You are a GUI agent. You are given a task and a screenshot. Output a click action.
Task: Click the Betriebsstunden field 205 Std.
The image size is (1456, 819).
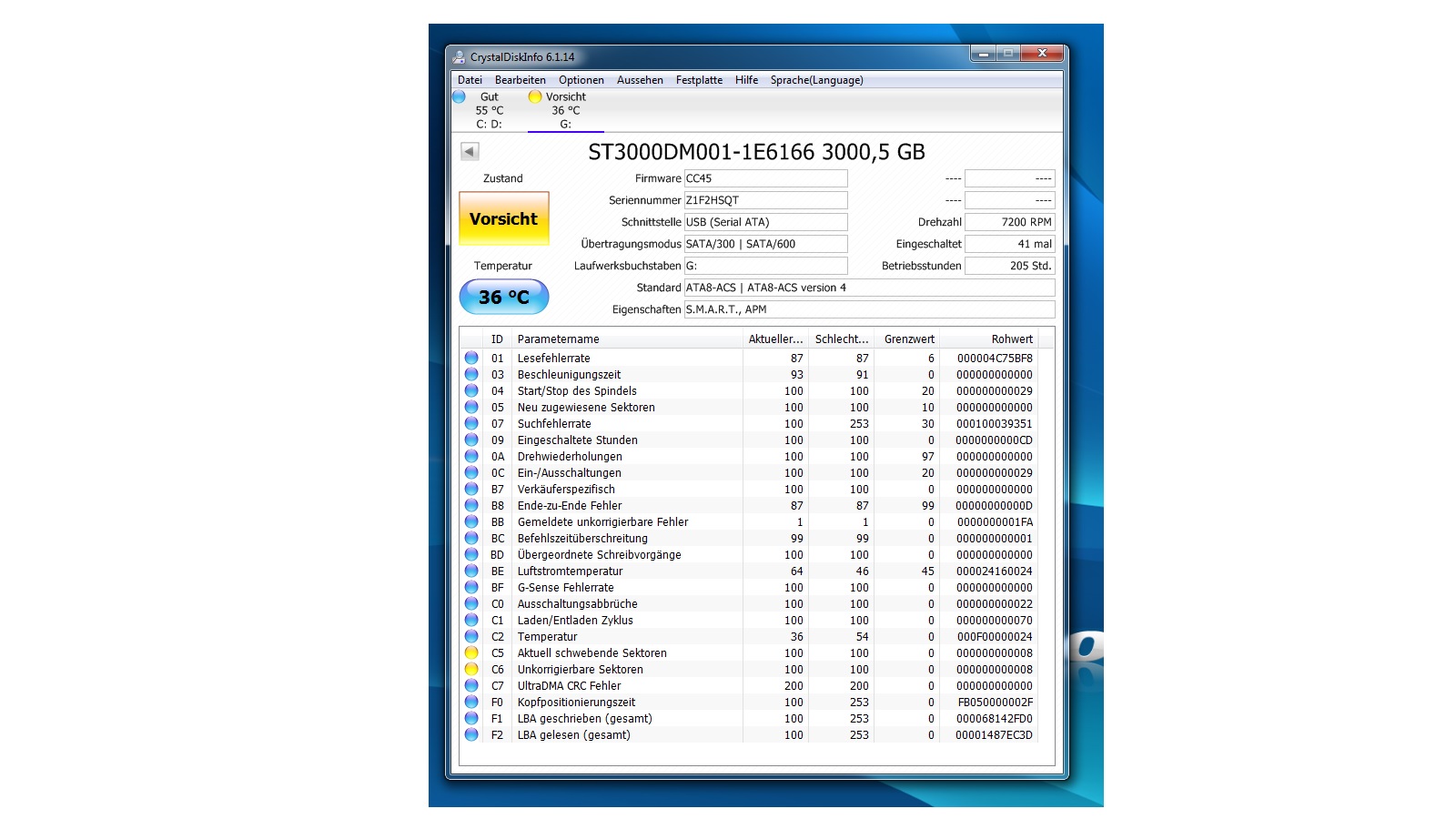[x=1010, y=266]
